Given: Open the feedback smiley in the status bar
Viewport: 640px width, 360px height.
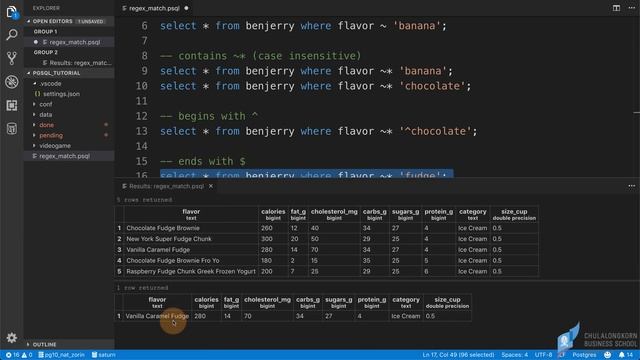Looking at the screenshot, I should pos(607,355).
